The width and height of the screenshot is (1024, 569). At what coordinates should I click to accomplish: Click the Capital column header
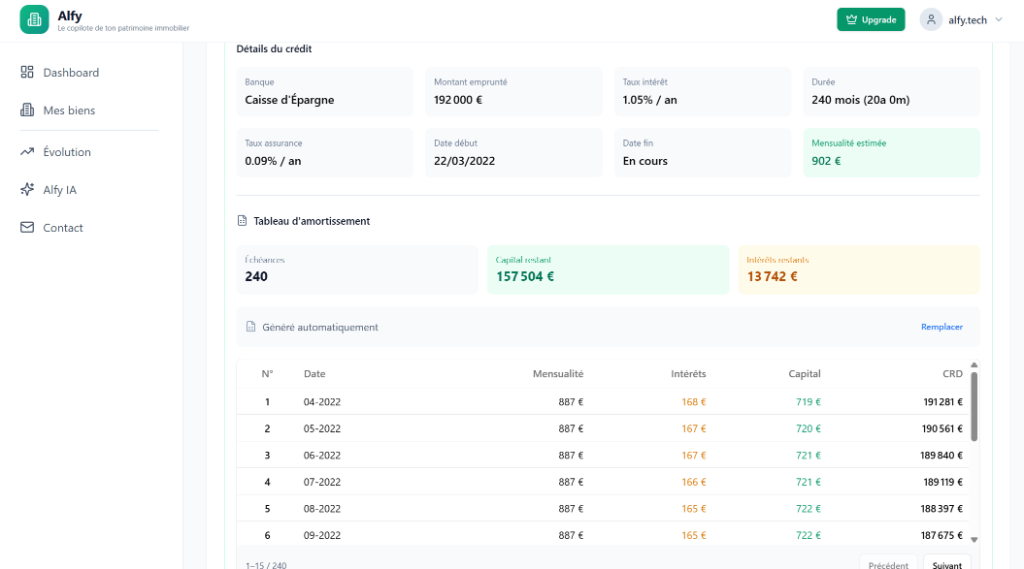coord(804,374)
